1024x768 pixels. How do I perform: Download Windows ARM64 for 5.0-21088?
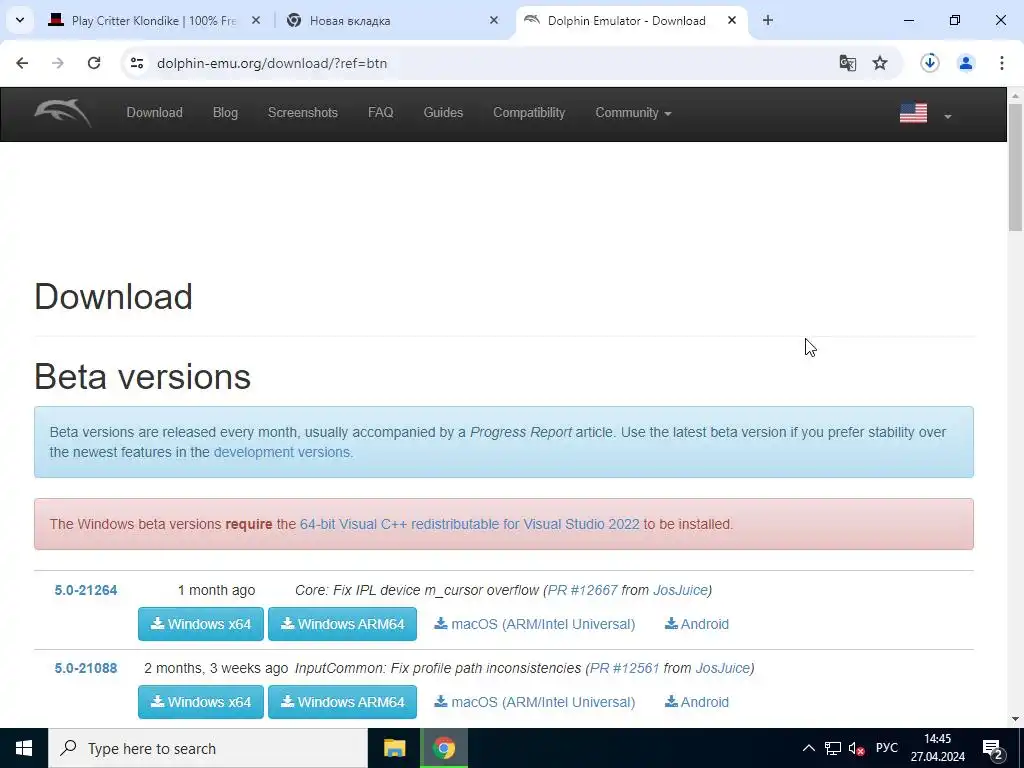pos(342,702)
